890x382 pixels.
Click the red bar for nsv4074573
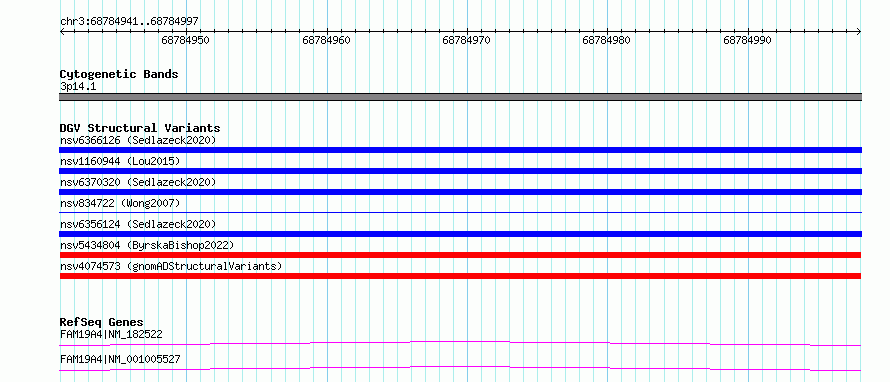coord(460,276)
